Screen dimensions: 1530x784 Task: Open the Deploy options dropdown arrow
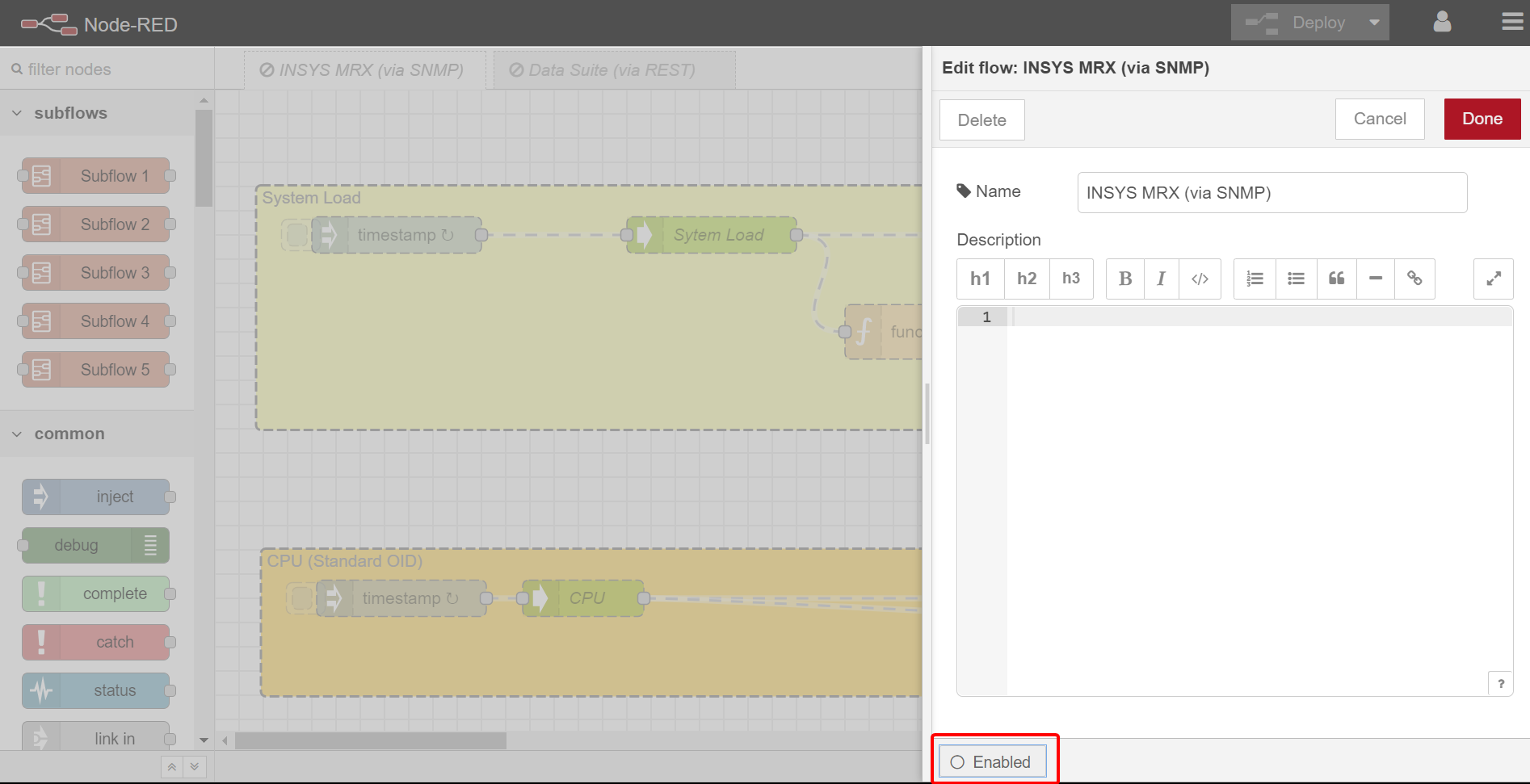(1374, 23)
